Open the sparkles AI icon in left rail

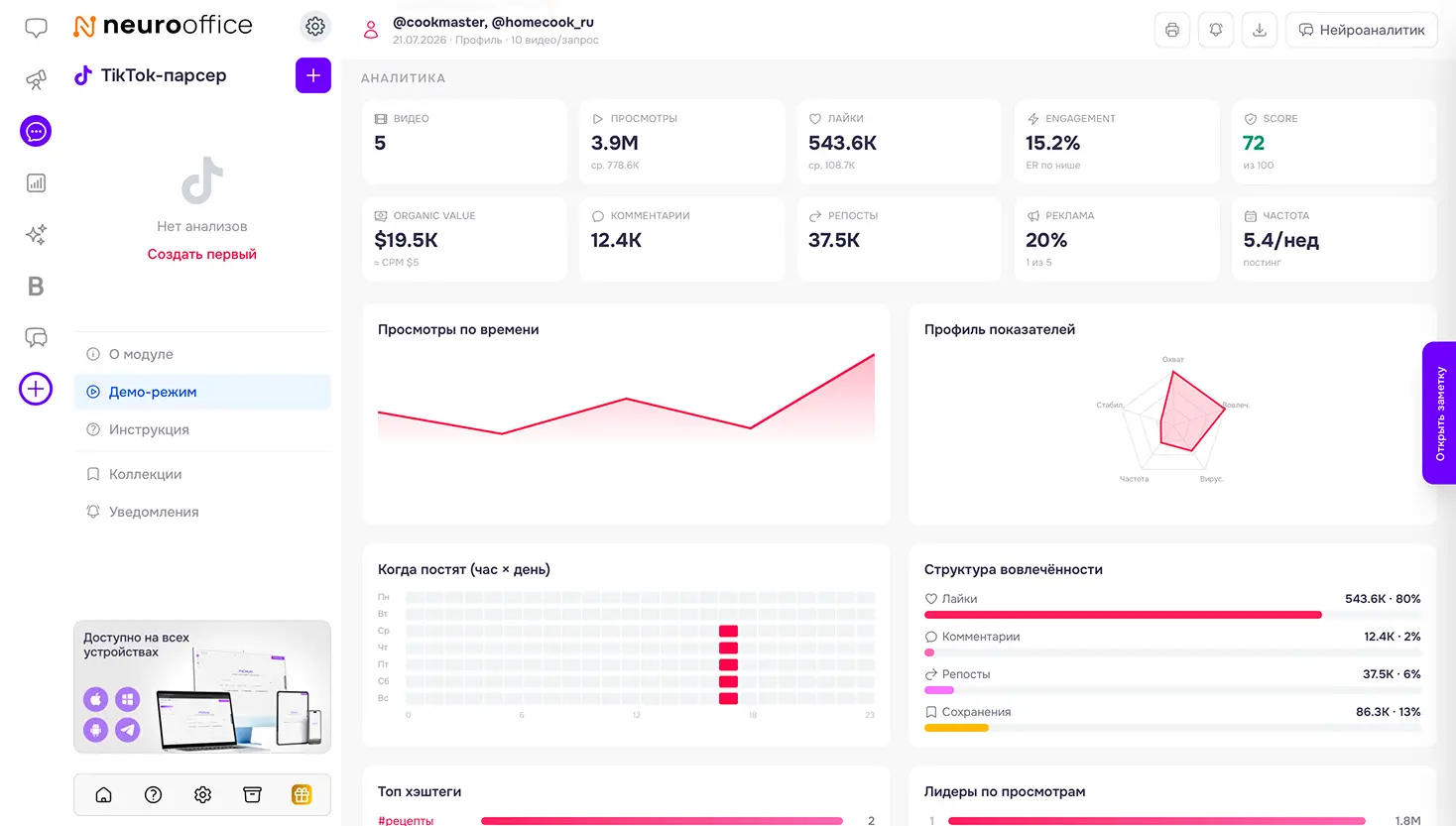click(36, 234)
